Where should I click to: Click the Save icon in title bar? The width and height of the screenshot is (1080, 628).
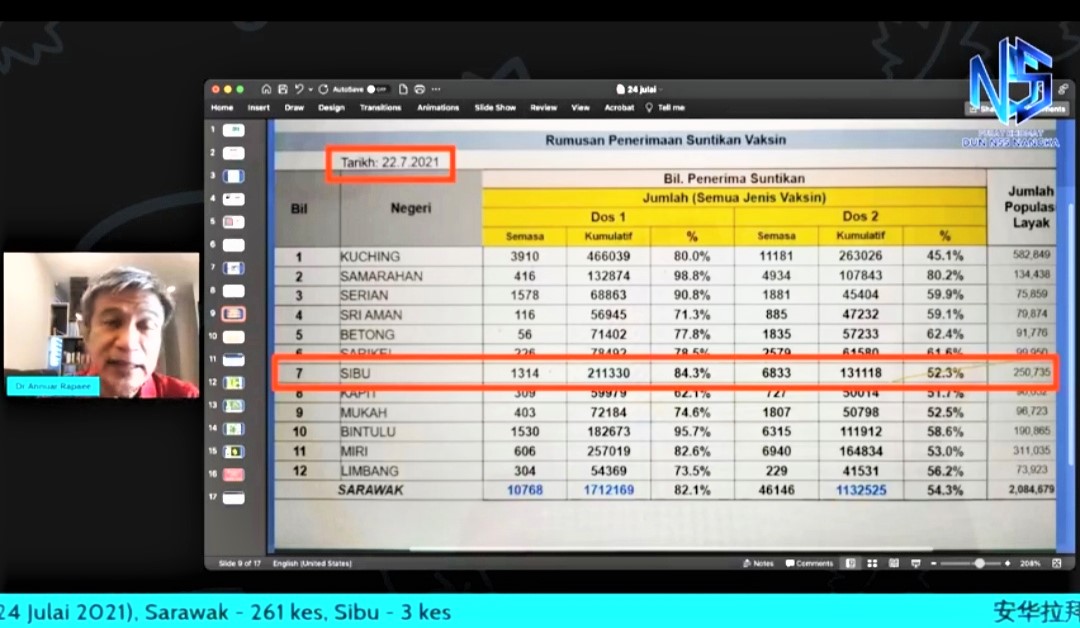point(283,89)
